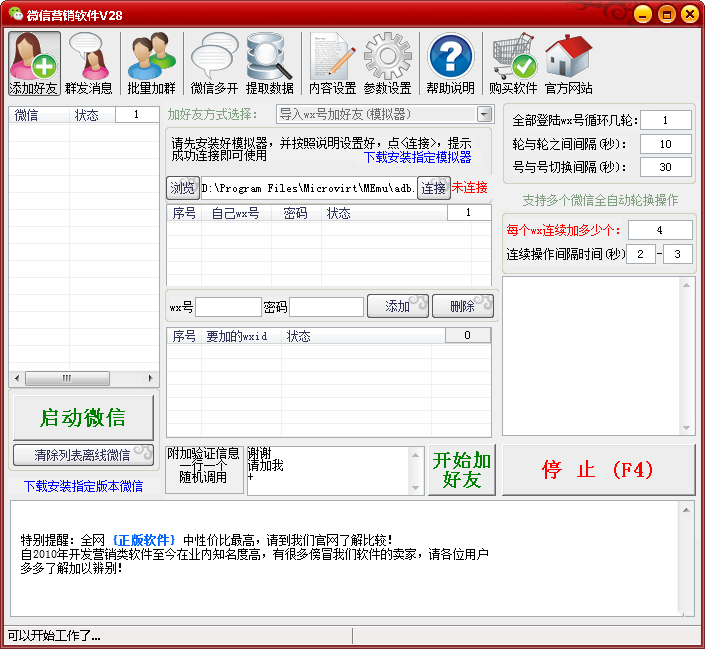Screen dimensions: 705x649
Task: Click 清除列表离线微信 button
Action: pyautogui.click(x=83, y=455)
